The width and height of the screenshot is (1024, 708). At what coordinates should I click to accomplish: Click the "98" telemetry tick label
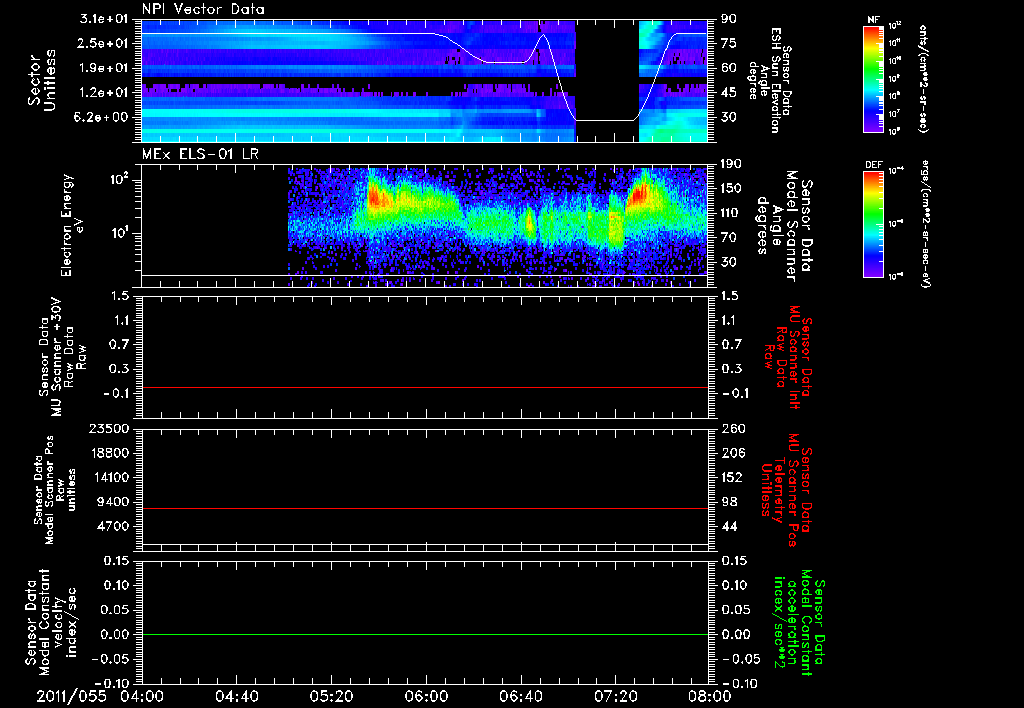(728, 502)
